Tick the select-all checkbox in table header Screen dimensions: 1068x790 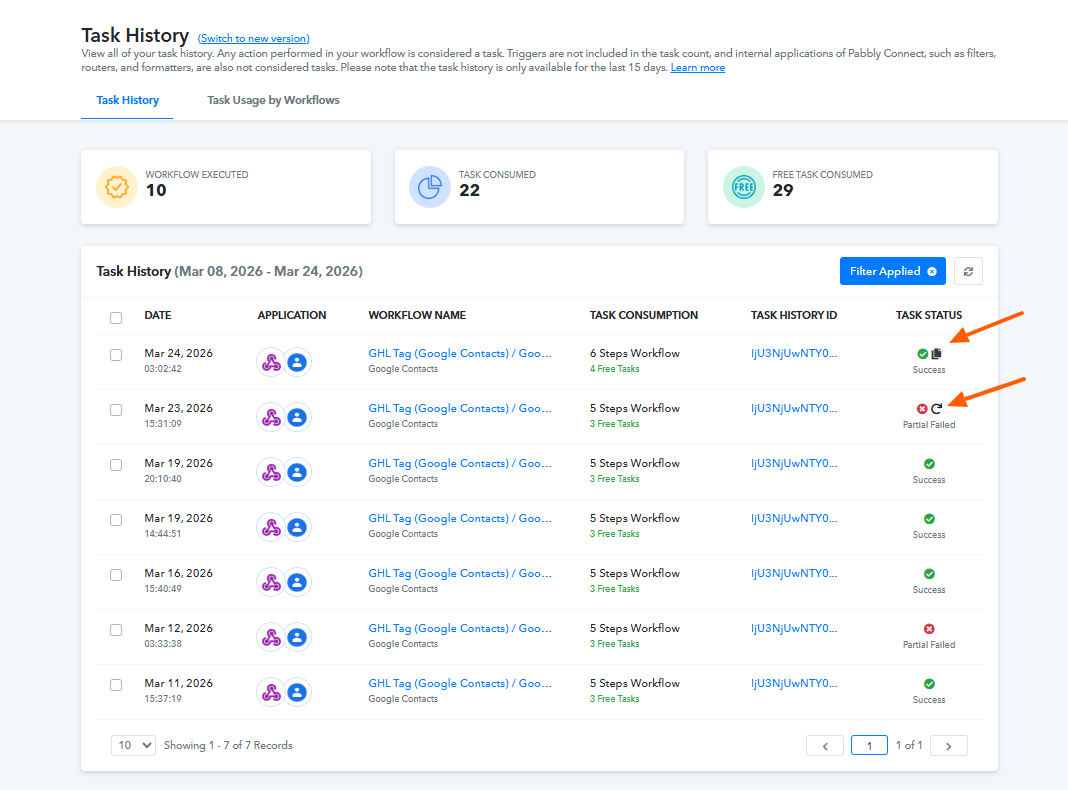[116, 317]
